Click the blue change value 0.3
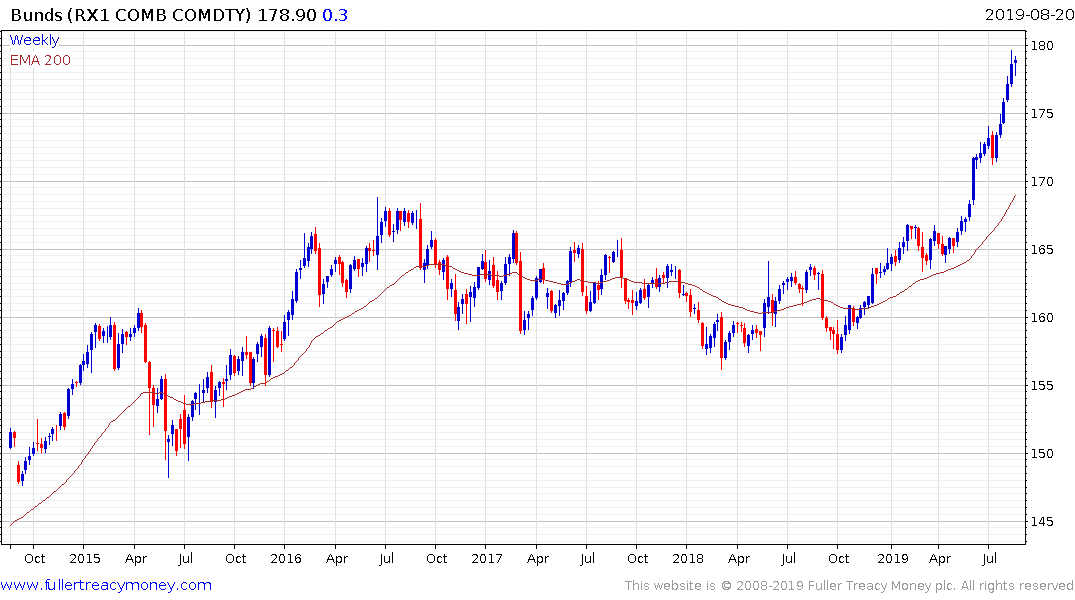 pyautogui.click(x=335, y=14)
